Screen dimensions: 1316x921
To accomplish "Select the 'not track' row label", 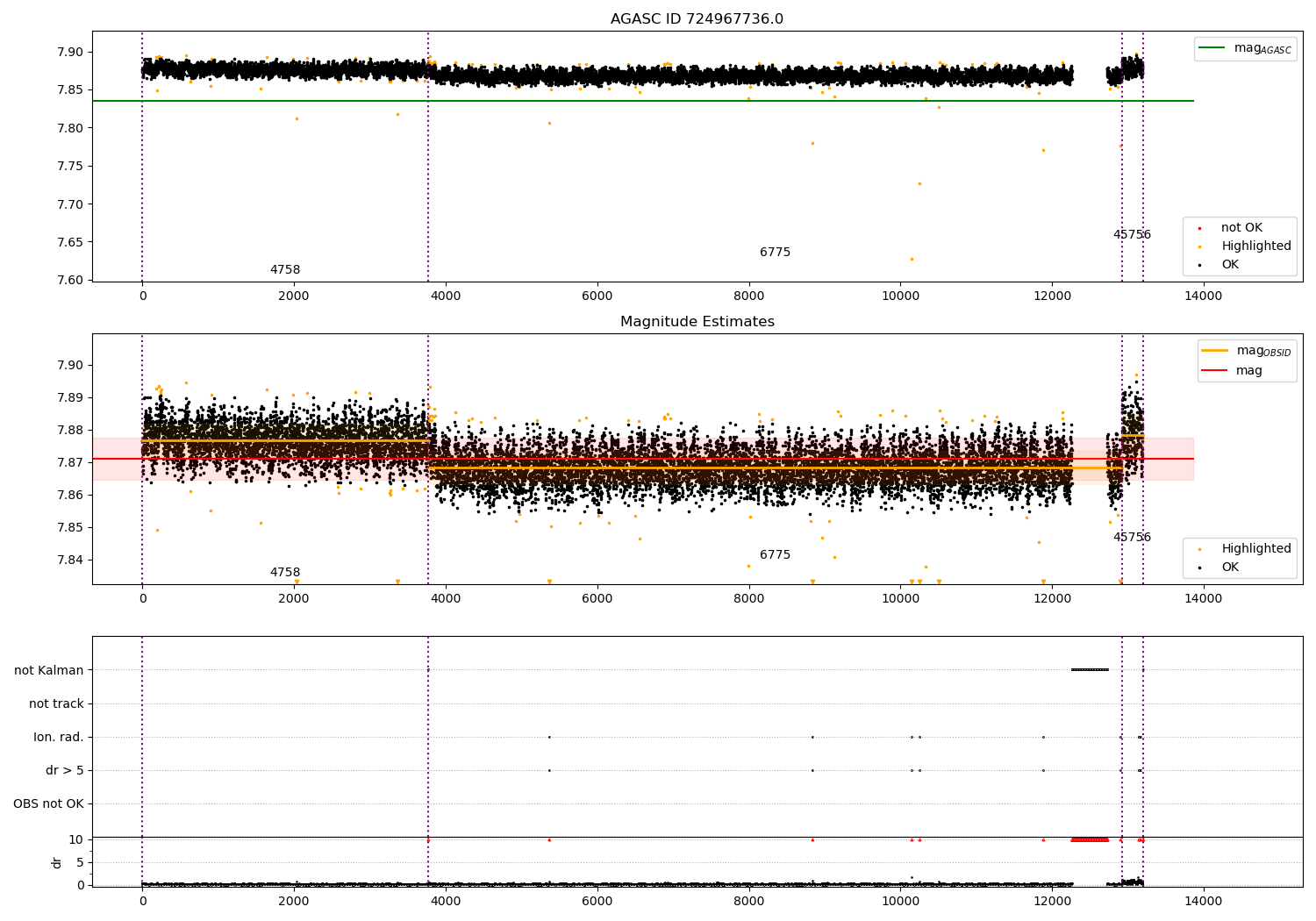I will click(56, 703).
